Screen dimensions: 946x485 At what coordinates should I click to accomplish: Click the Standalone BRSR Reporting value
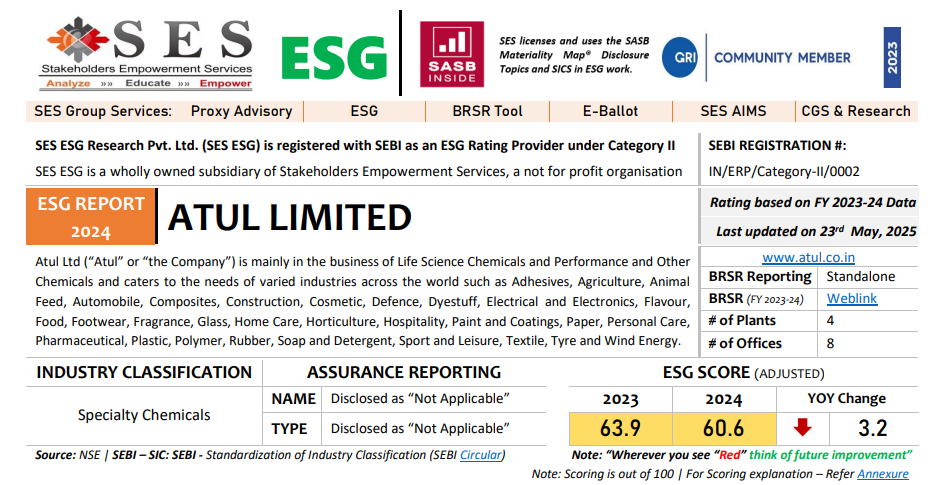pos(860,276)
